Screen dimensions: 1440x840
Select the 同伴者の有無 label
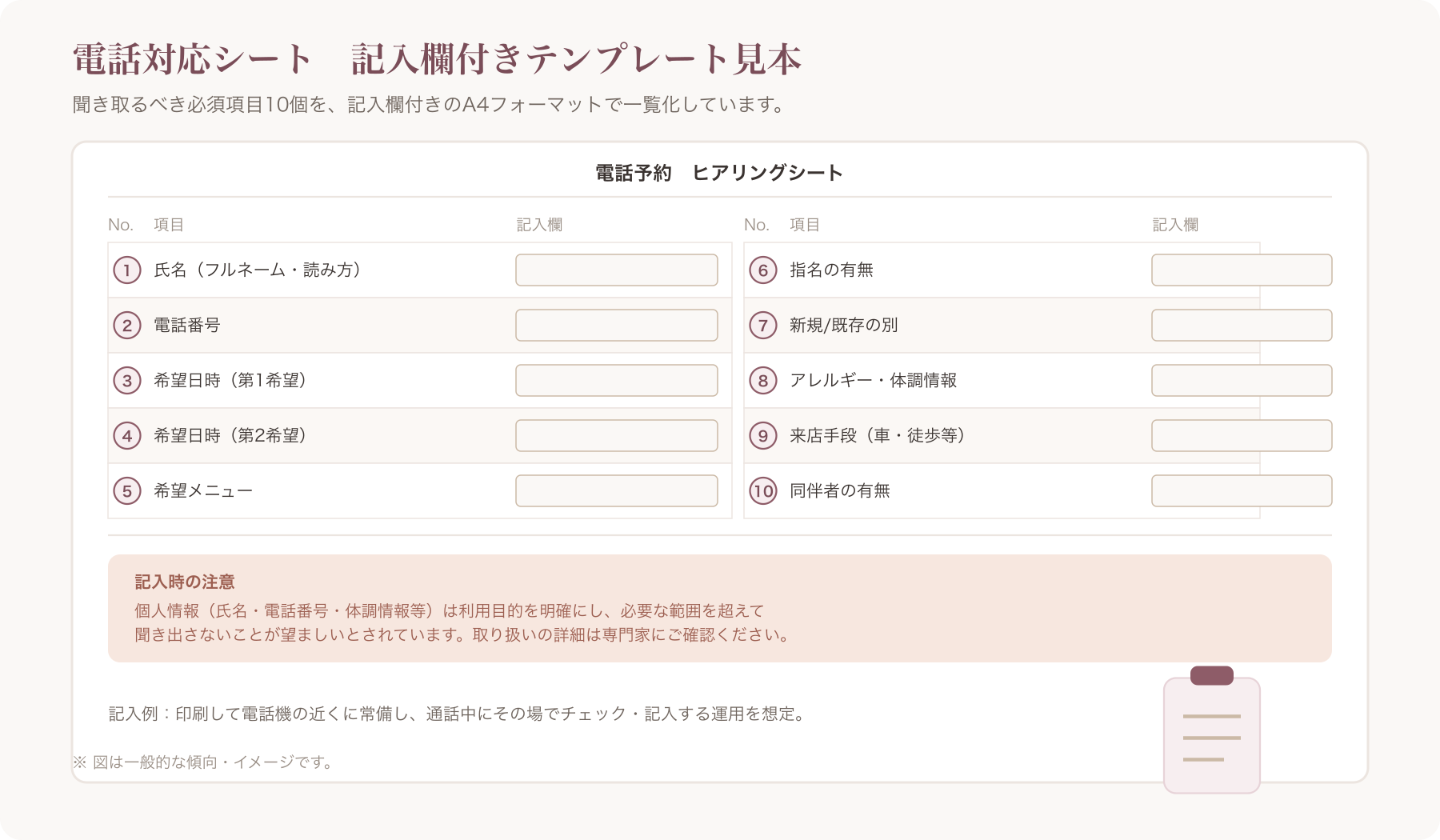pyautogui.click(x=840, y=491)
